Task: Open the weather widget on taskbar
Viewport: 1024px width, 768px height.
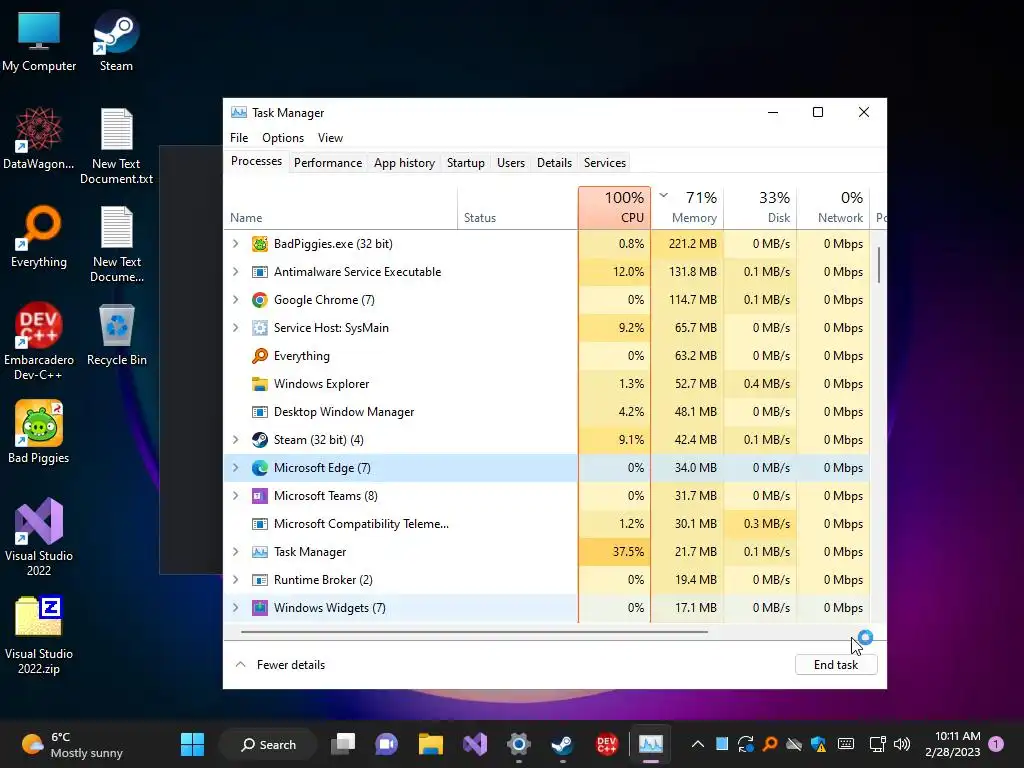Action: (72, 744)
